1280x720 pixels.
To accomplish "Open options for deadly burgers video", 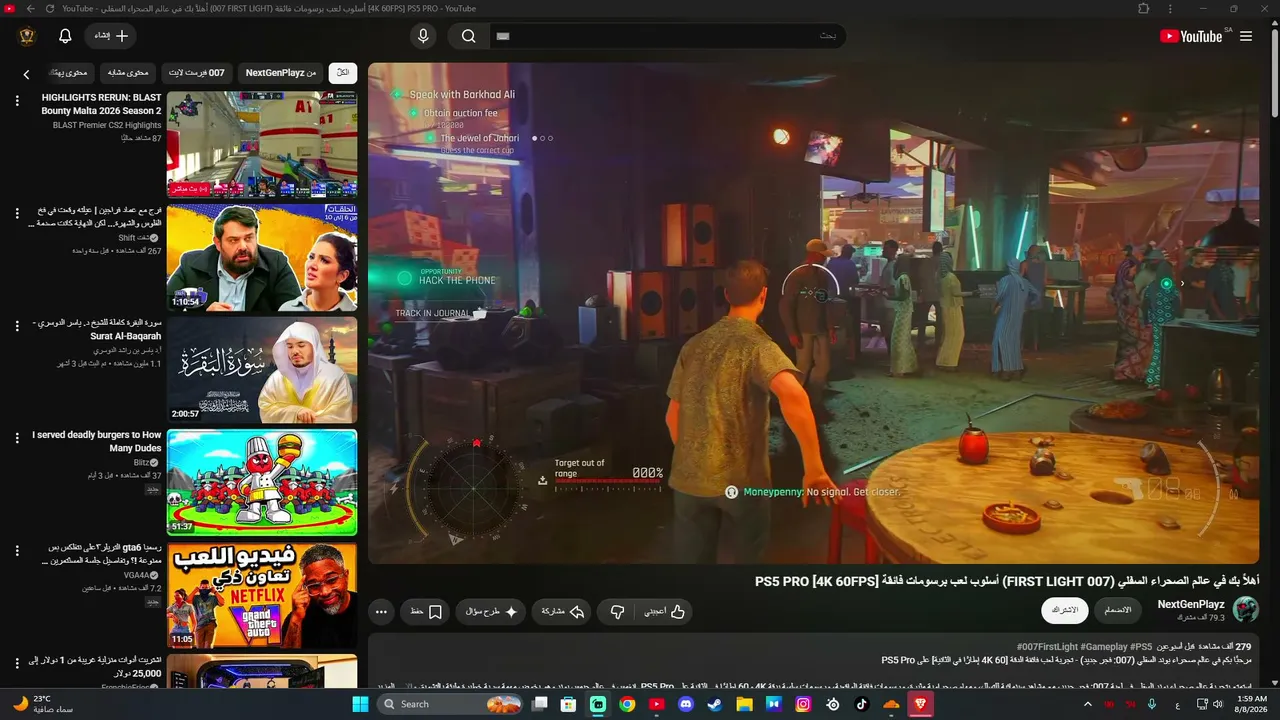I will click(17, 438).
